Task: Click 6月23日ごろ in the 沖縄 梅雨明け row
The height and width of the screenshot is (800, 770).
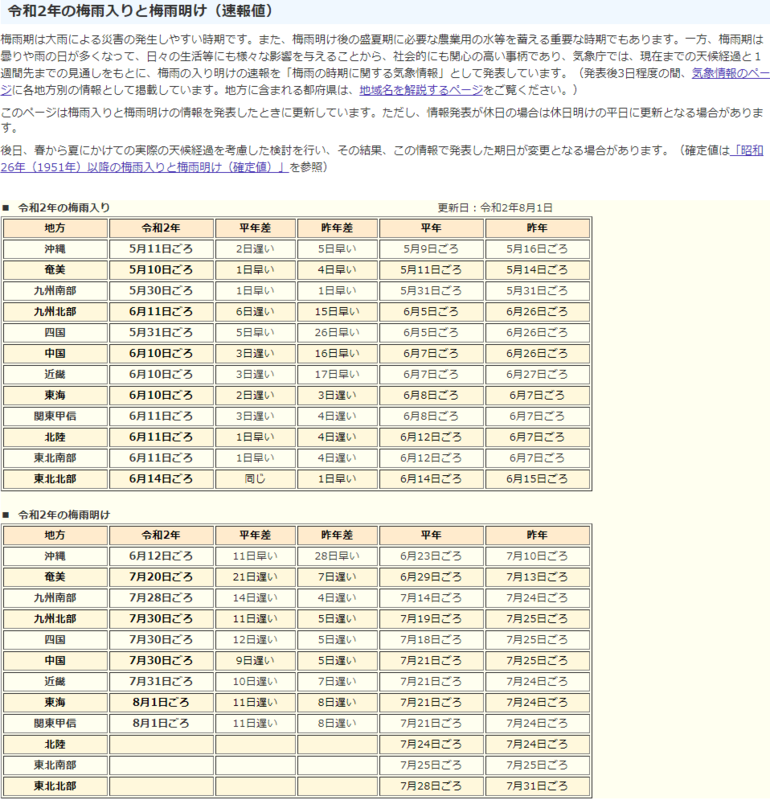Action: [x=431, y=556]
